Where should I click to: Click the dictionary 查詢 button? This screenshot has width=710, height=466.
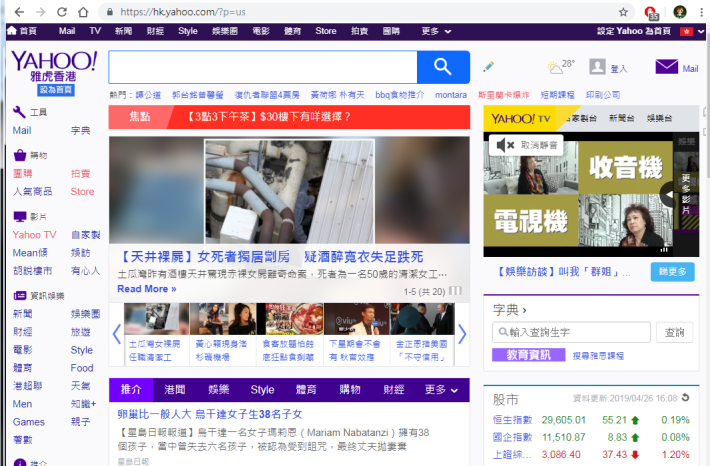tap(674, 332)
